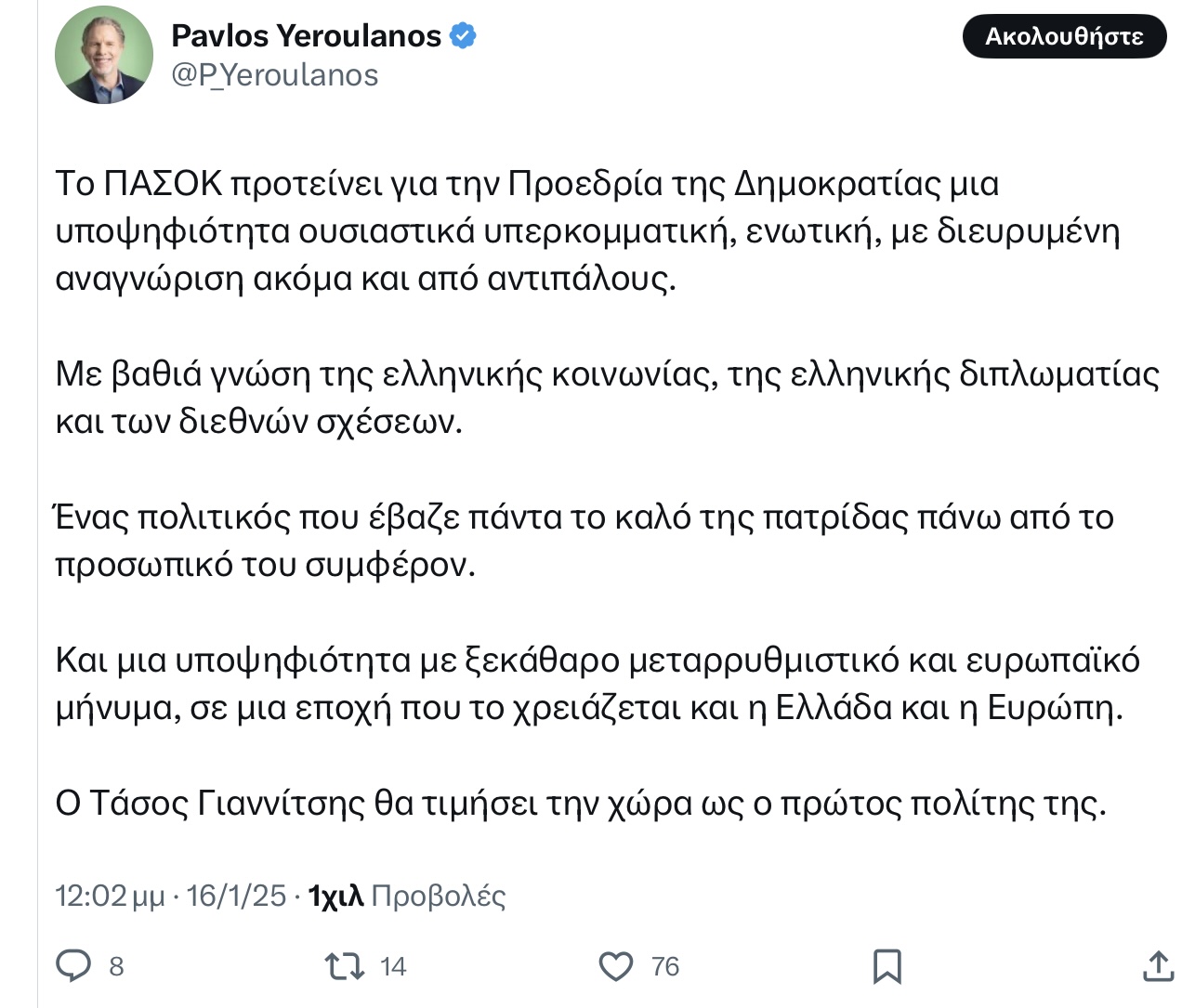Open the share menu via the upload arrow icon
Screen dimensions: 1182x1008
1158,965
